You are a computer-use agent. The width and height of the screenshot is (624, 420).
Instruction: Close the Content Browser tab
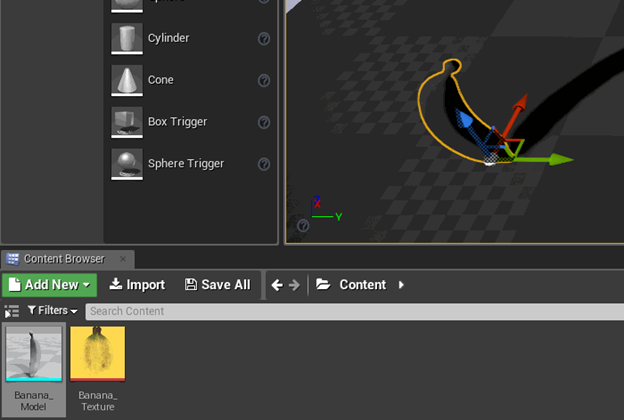[x=123, y=259]
